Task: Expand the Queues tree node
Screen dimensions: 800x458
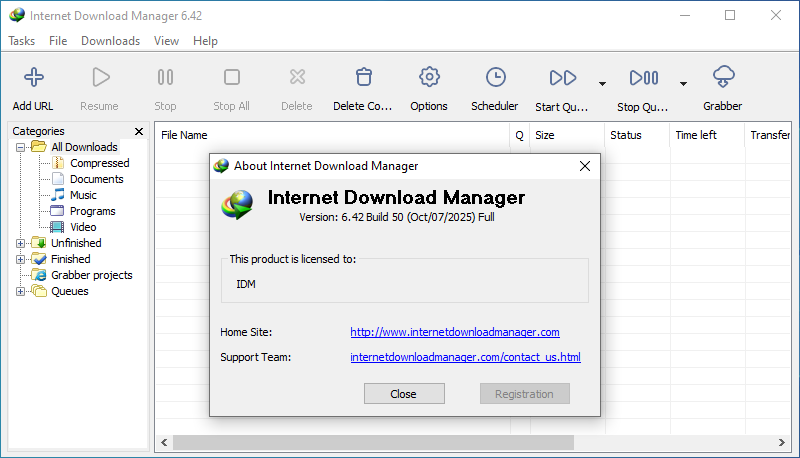Action: point(20,291)
